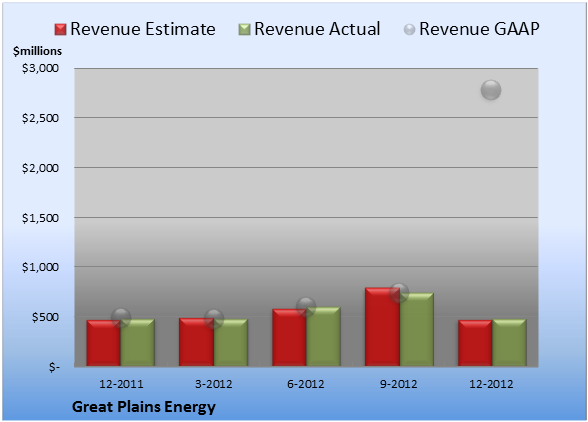Select the green actual bar for 12-2011
Screen dimensions: 588x422
[138, 342]
